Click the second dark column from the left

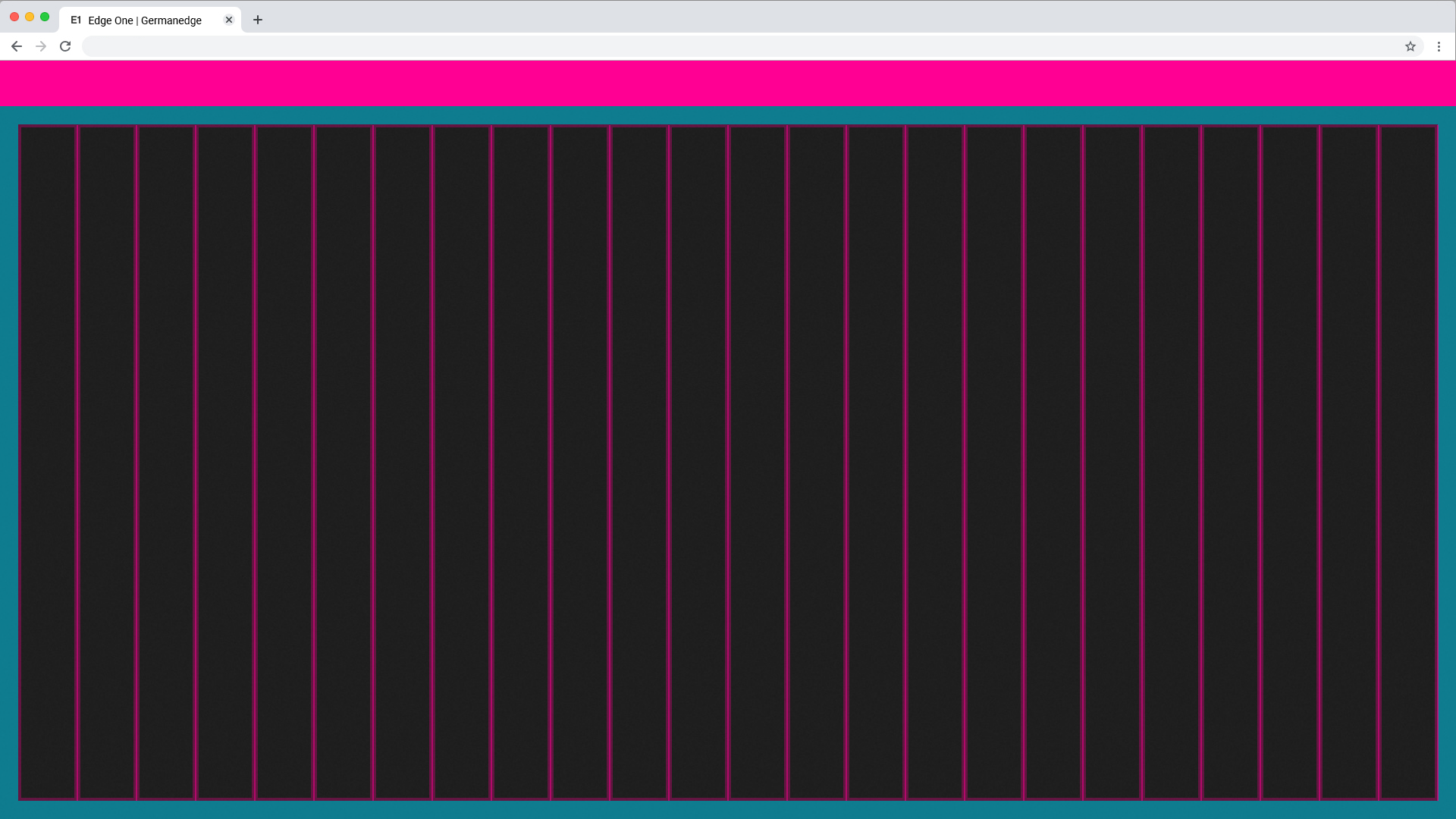click(x=107, y=463)
